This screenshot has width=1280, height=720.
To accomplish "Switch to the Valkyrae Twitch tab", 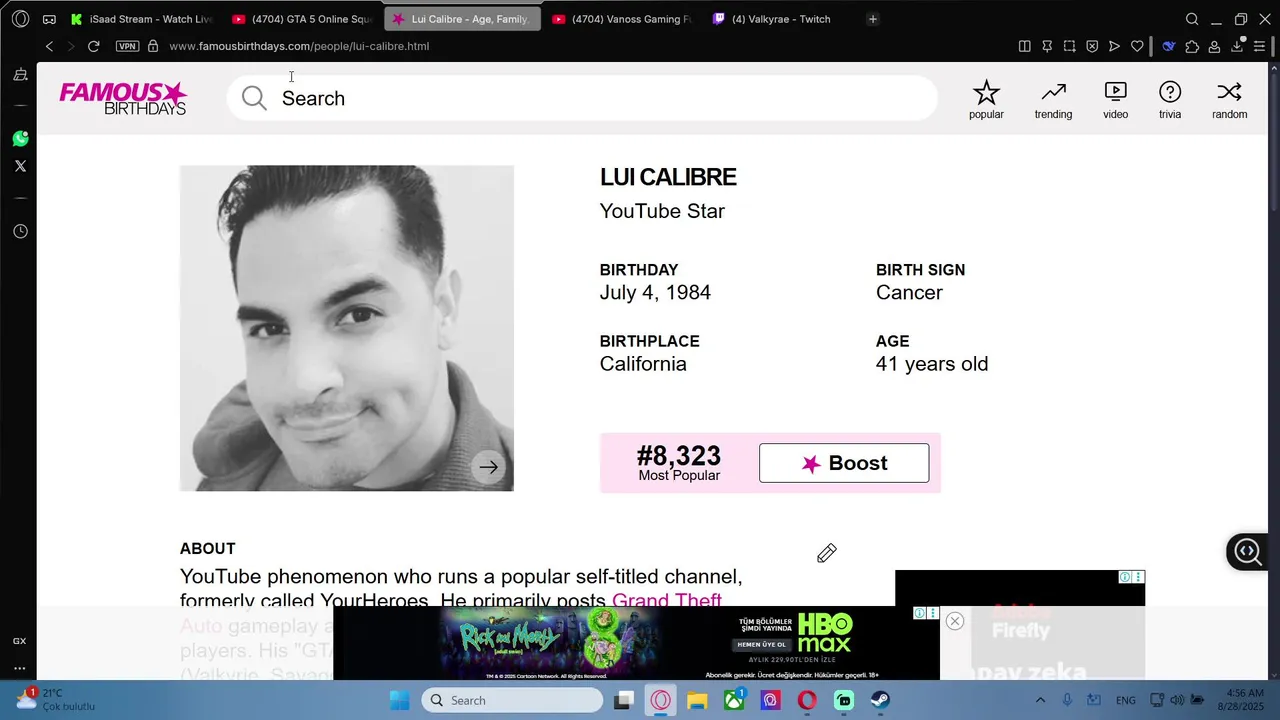I will [781, 19].
